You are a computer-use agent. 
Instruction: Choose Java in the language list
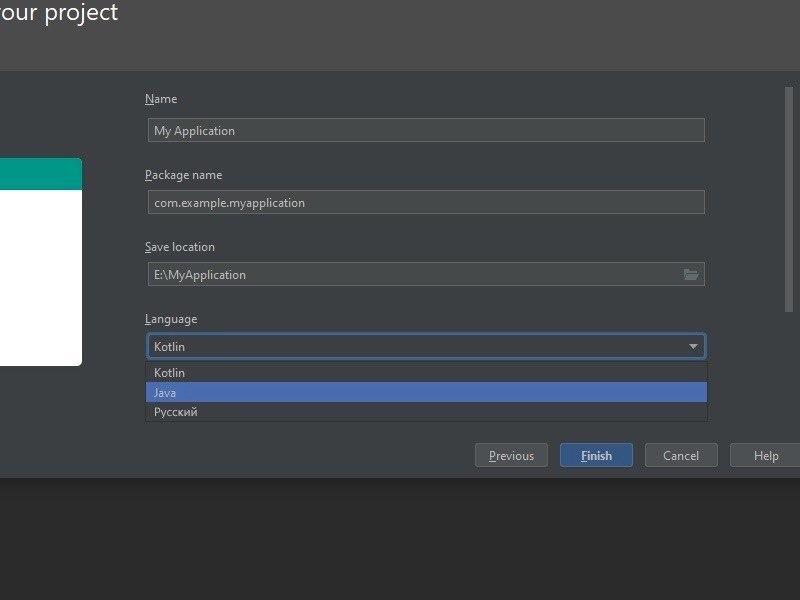[426, 392]
